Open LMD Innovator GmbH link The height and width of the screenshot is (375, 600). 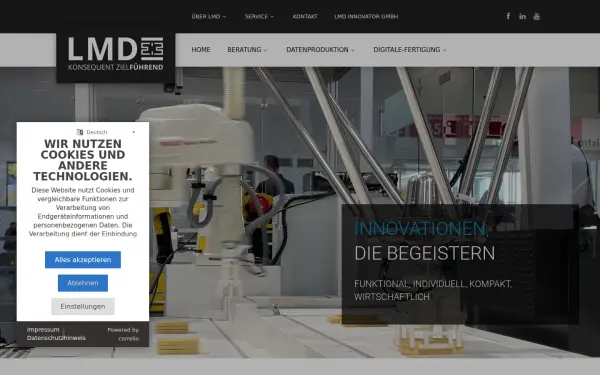(366, 16)
